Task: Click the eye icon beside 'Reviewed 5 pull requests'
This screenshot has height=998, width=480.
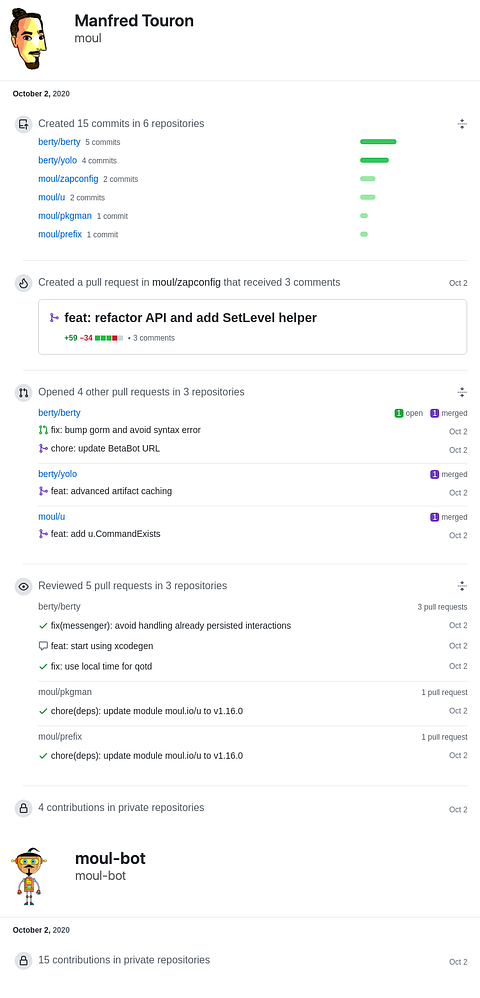Action: (24, 586)
